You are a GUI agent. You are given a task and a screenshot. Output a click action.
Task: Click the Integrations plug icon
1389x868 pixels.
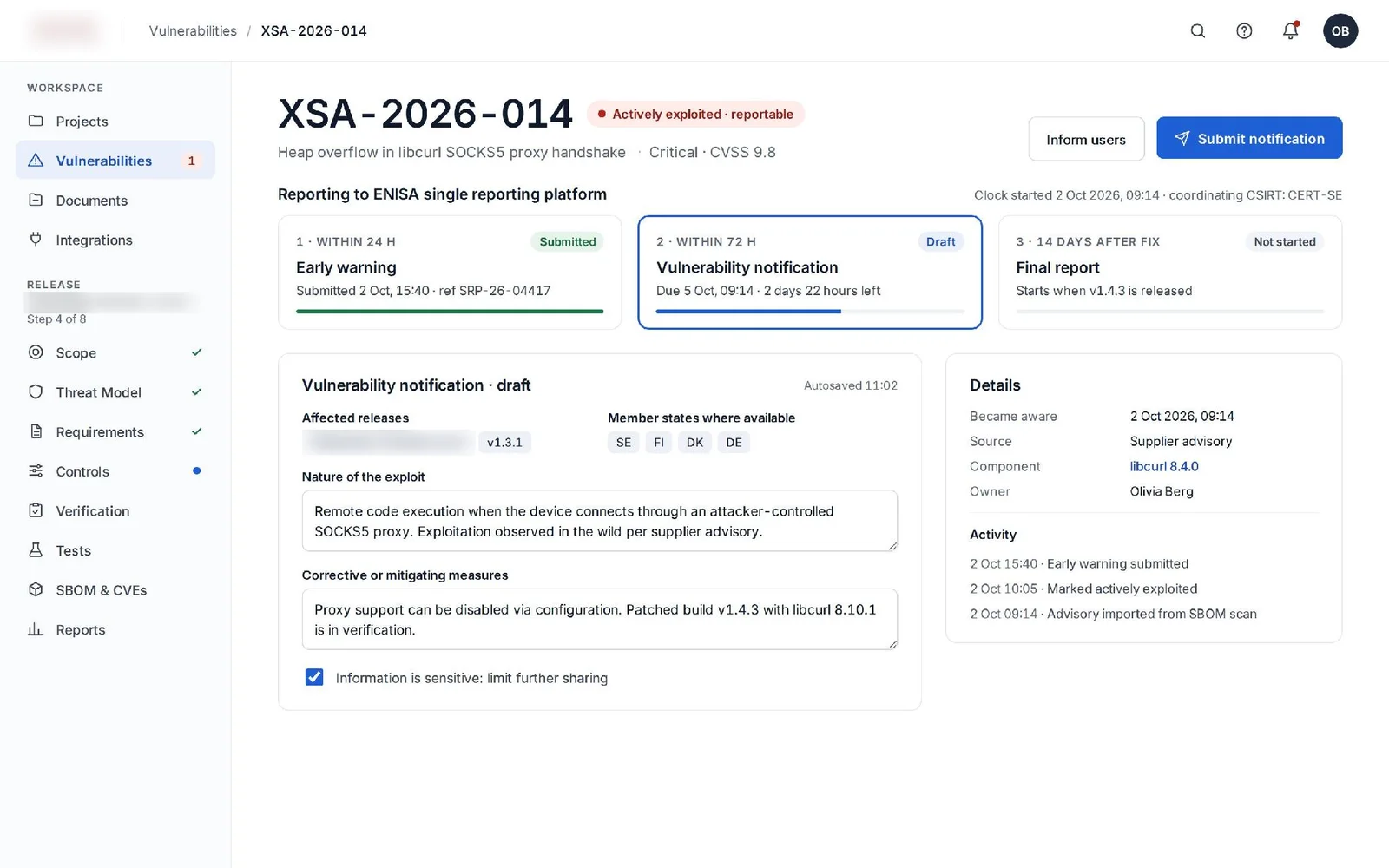pos(36,240)
